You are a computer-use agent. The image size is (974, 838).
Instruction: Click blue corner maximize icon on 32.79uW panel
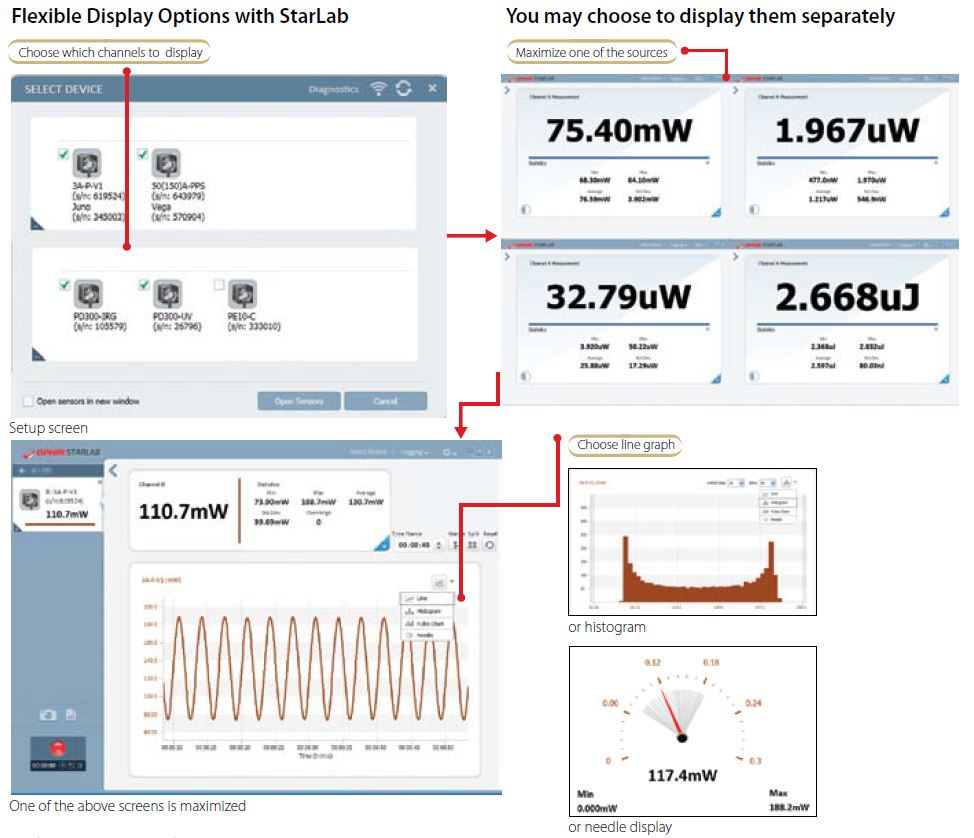(716, 378)
